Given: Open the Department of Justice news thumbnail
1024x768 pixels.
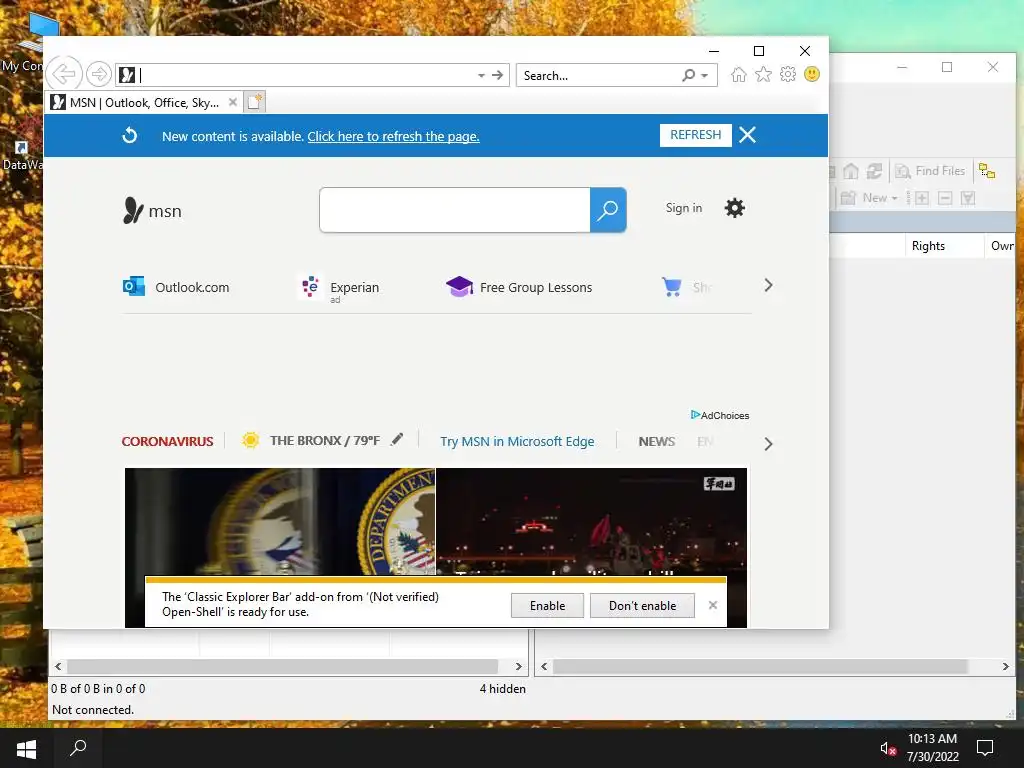Looking at the screenshot, I should pos(280,521).
